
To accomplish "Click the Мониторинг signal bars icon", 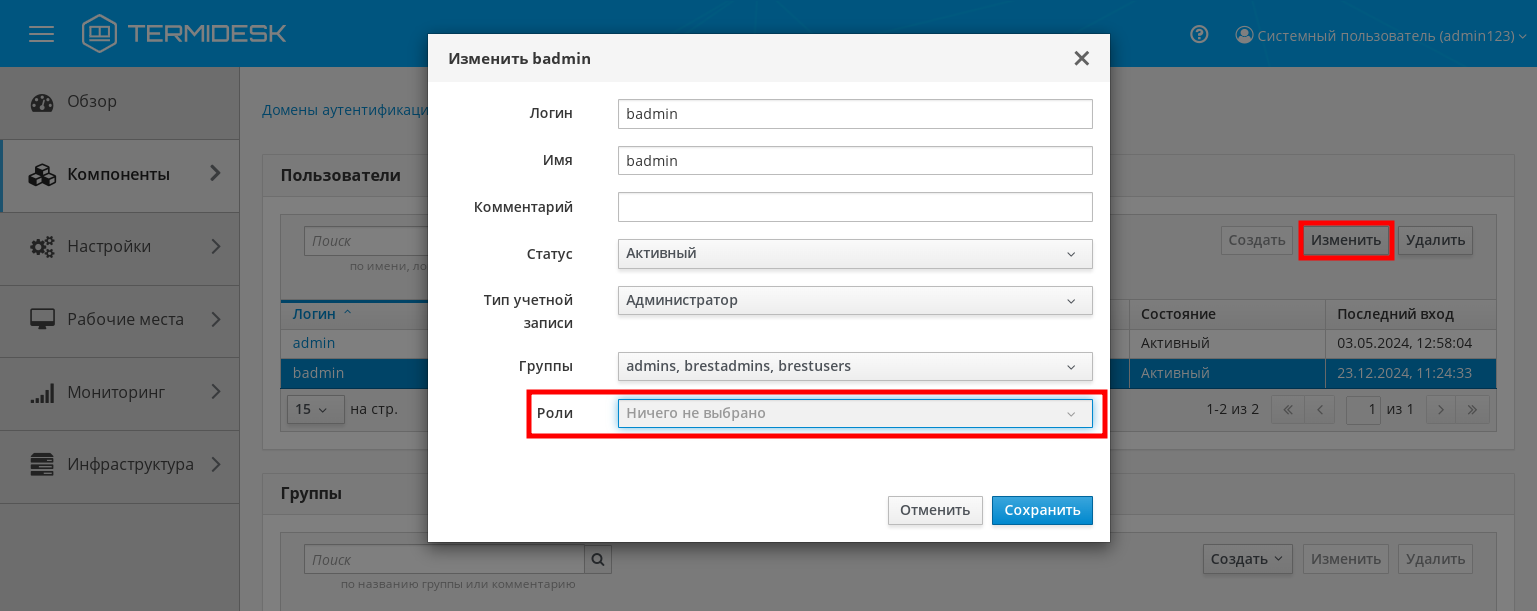I will tap(42, 392).
